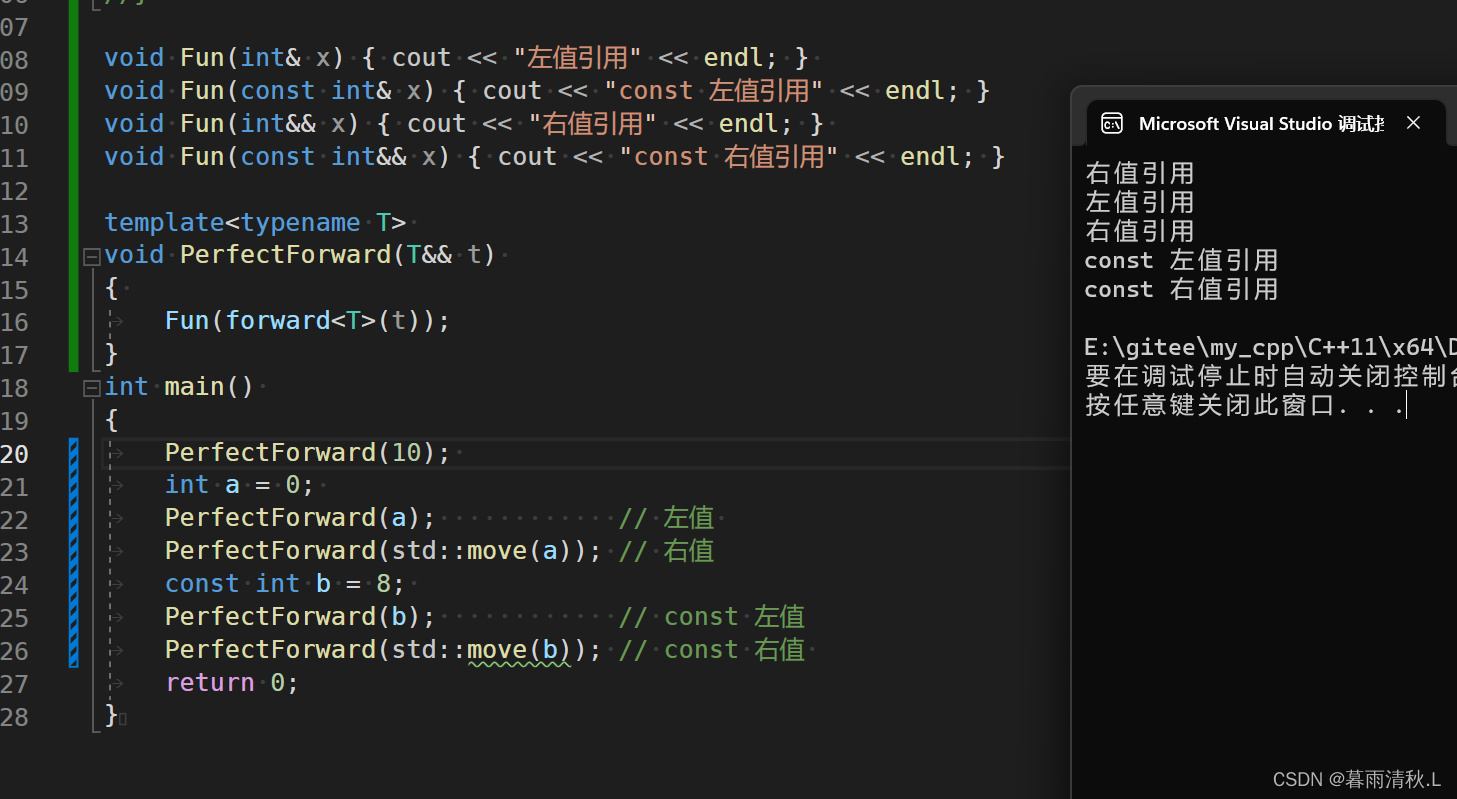Click void PerfectForward(T&& t) signature
Screen dimensions: 1457x799
point(300,255)
